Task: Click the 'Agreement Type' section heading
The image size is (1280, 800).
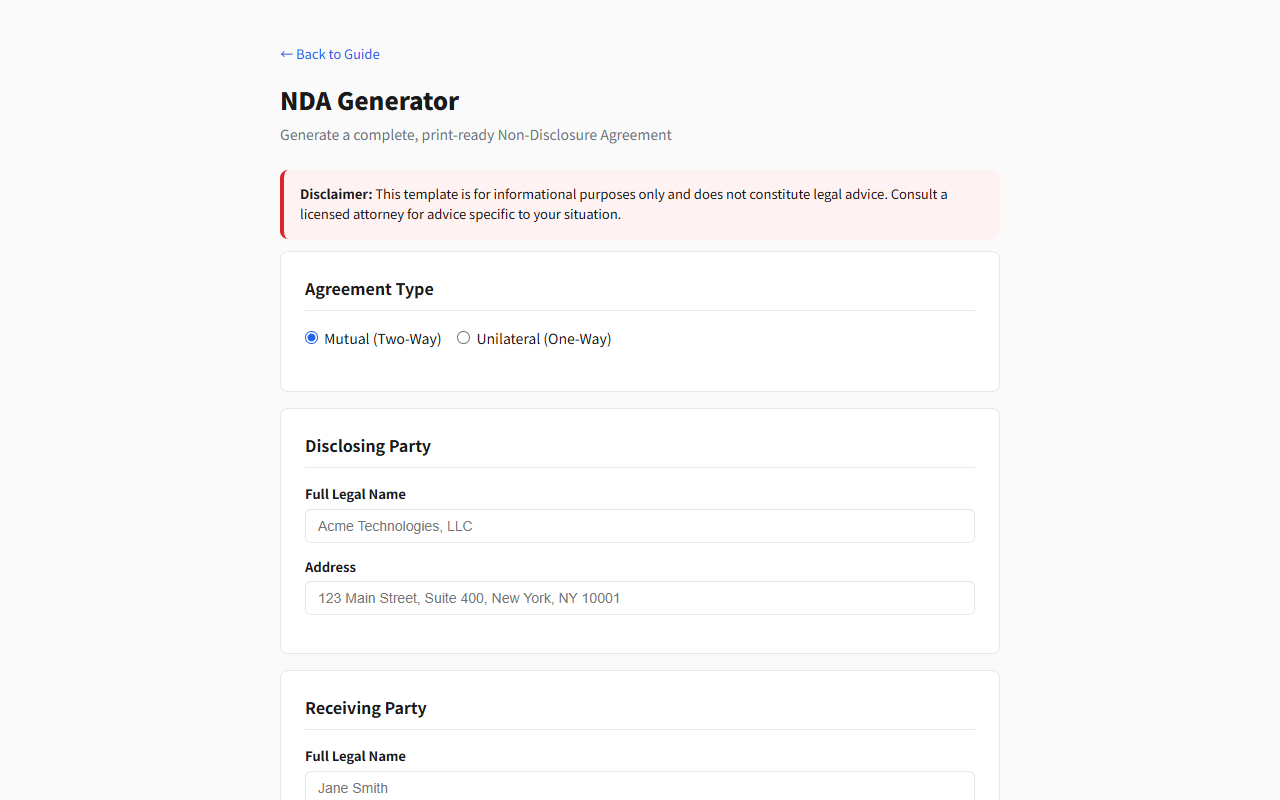Action: coord(369,289)
